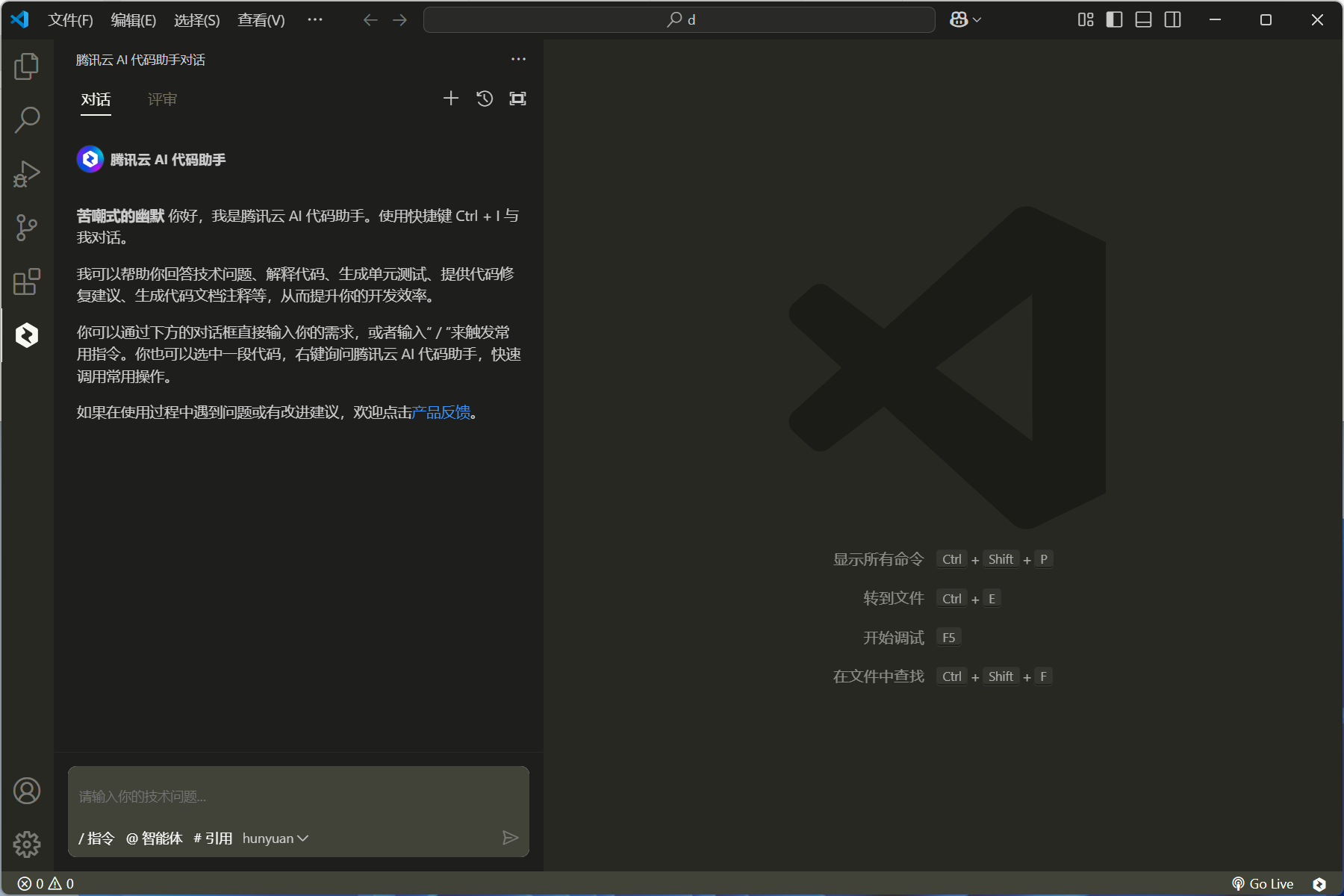Screen dimensions: 1344x896
Task: Click the Go Live status bar button
Action: 1263,884
